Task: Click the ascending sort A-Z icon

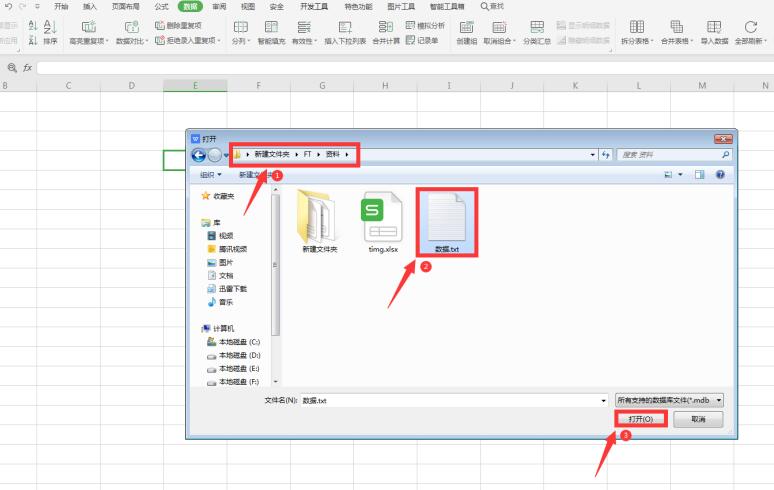Action: pyautogui.click(x=33, y=26)
